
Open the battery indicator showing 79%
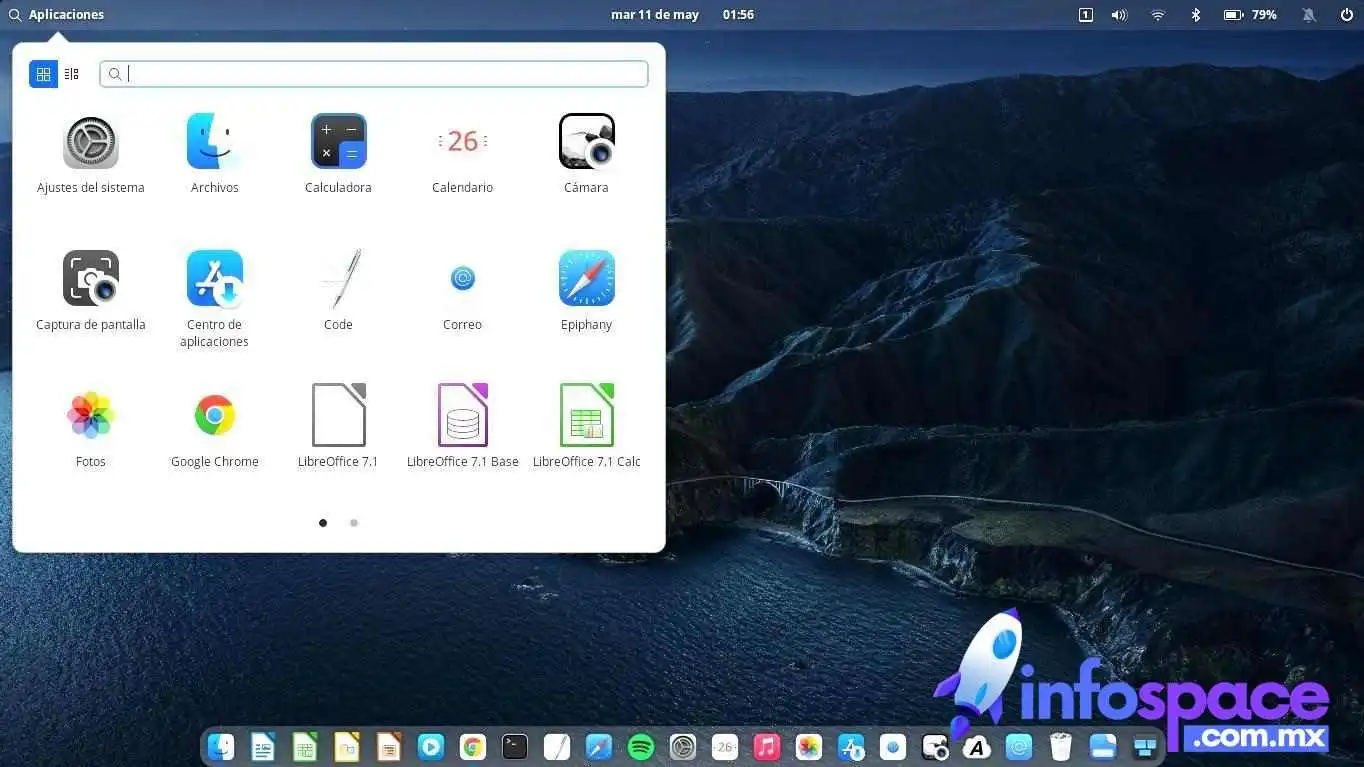(1250, 15)
